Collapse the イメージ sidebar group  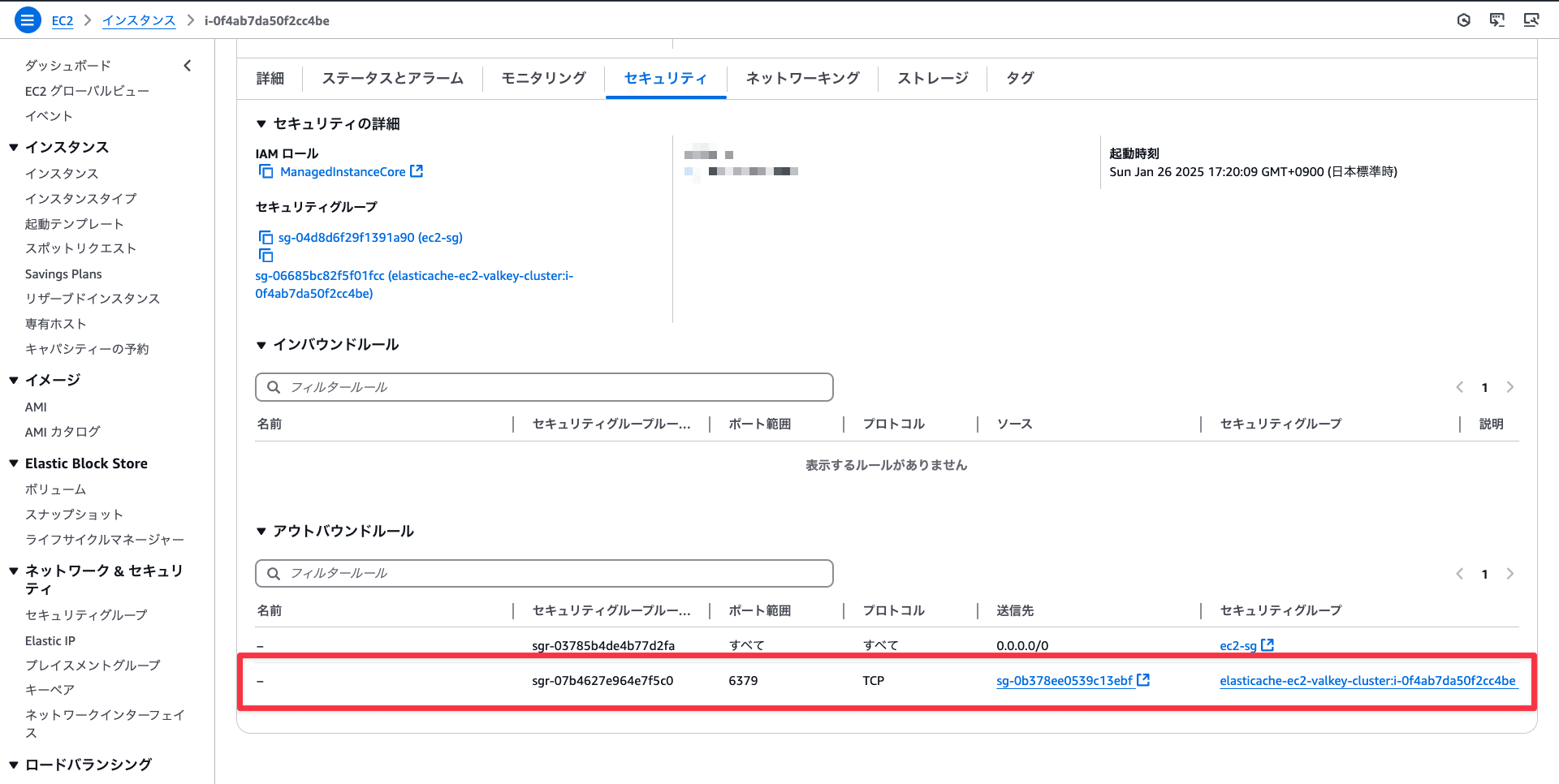click(14, 380)
